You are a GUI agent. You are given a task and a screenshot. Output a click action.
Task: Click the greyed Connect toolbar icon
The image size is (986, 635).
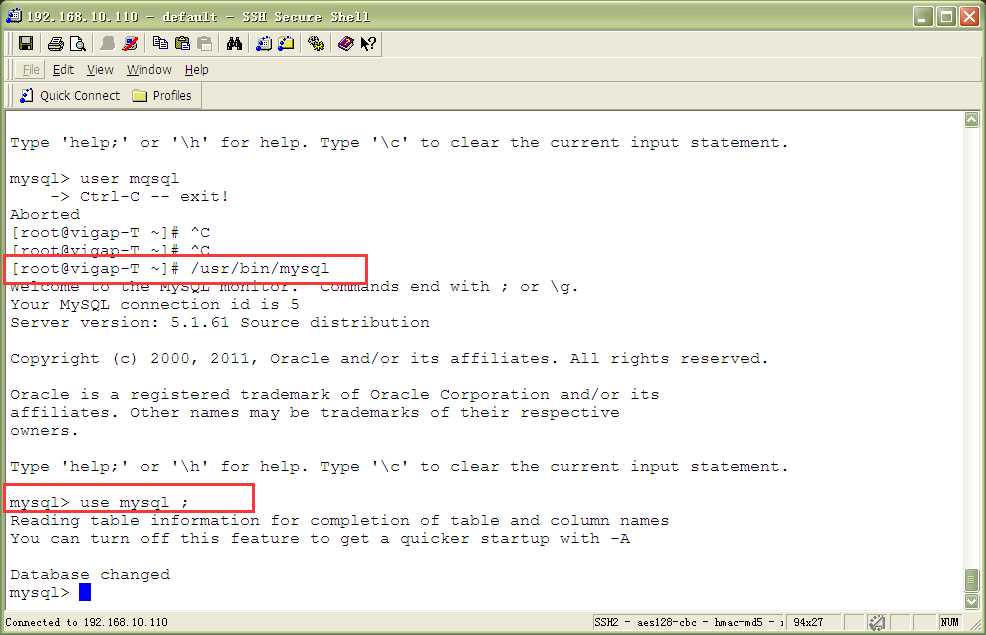(108, 43)
